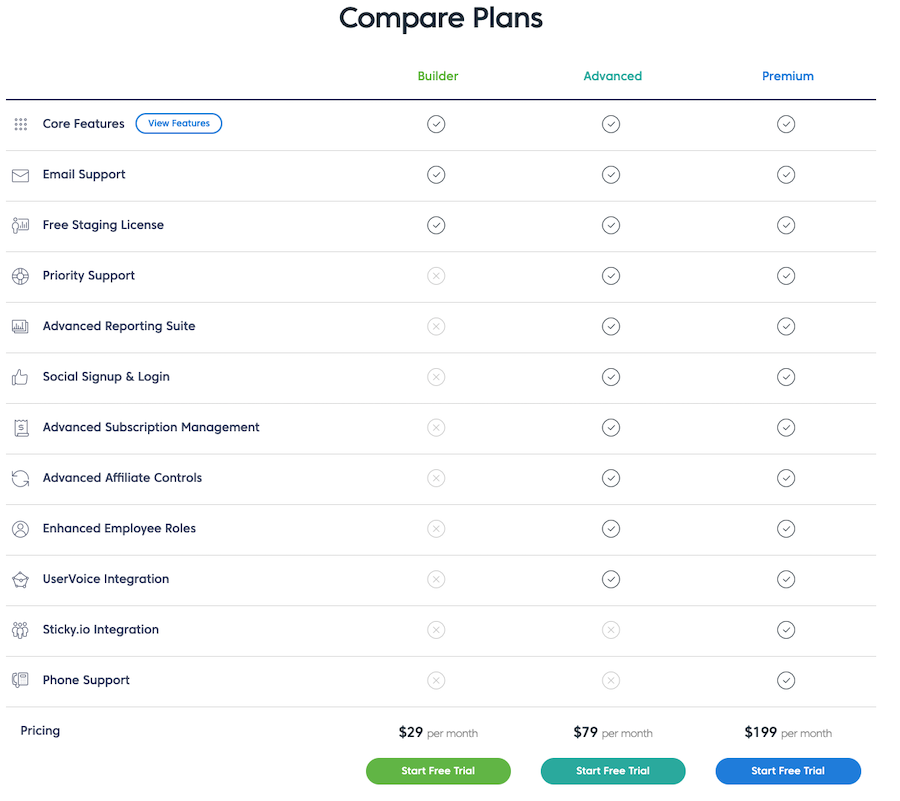Click Advanced X mark for Sticky.io Integration
The height and width of the screenshot is (801, 900).
click(x=611, y=630)
